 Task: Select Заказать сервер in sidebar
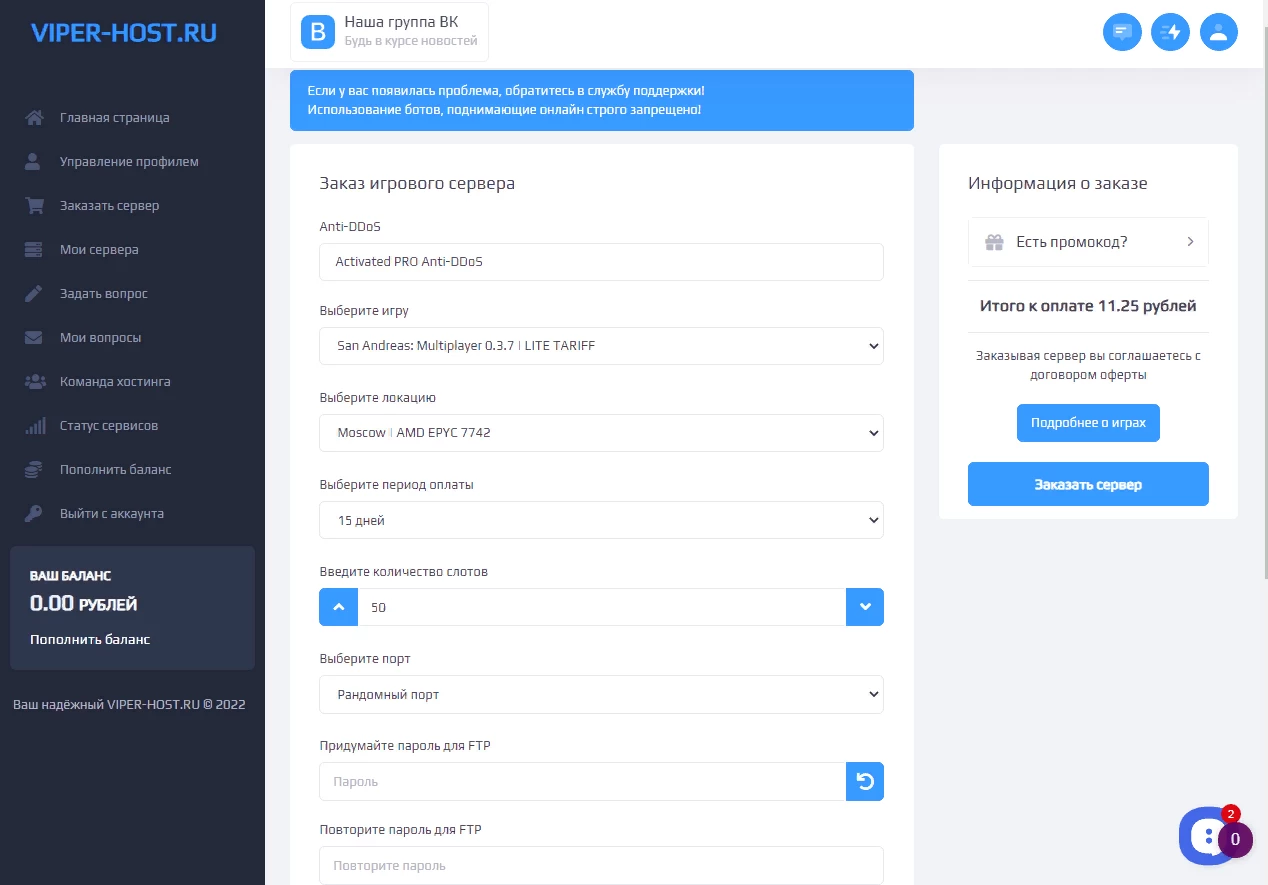[109, 206]
